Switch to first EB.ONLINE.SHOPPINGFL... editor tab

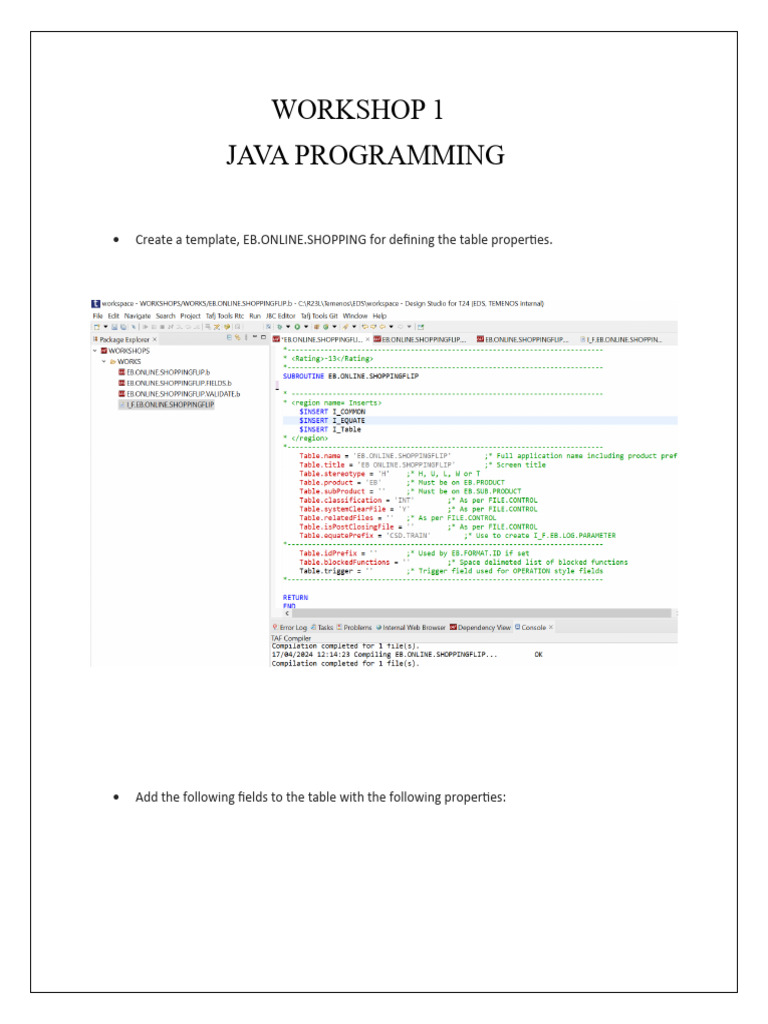(321, 340)
